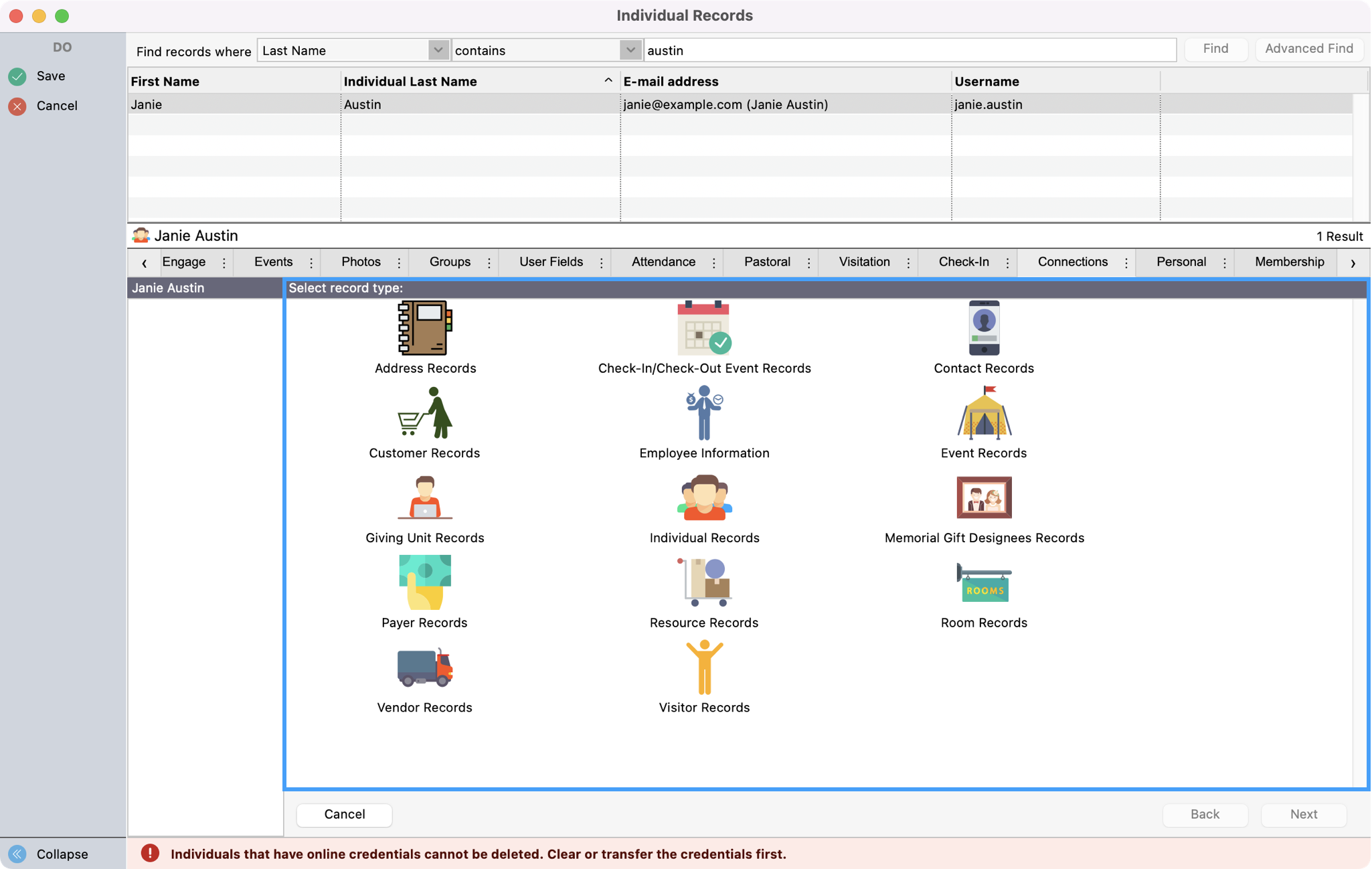Pick the Customer Records shopping cart icon
Image resolution: width=1372 pixels, height=869 pixels.
[x=424, y=413]
